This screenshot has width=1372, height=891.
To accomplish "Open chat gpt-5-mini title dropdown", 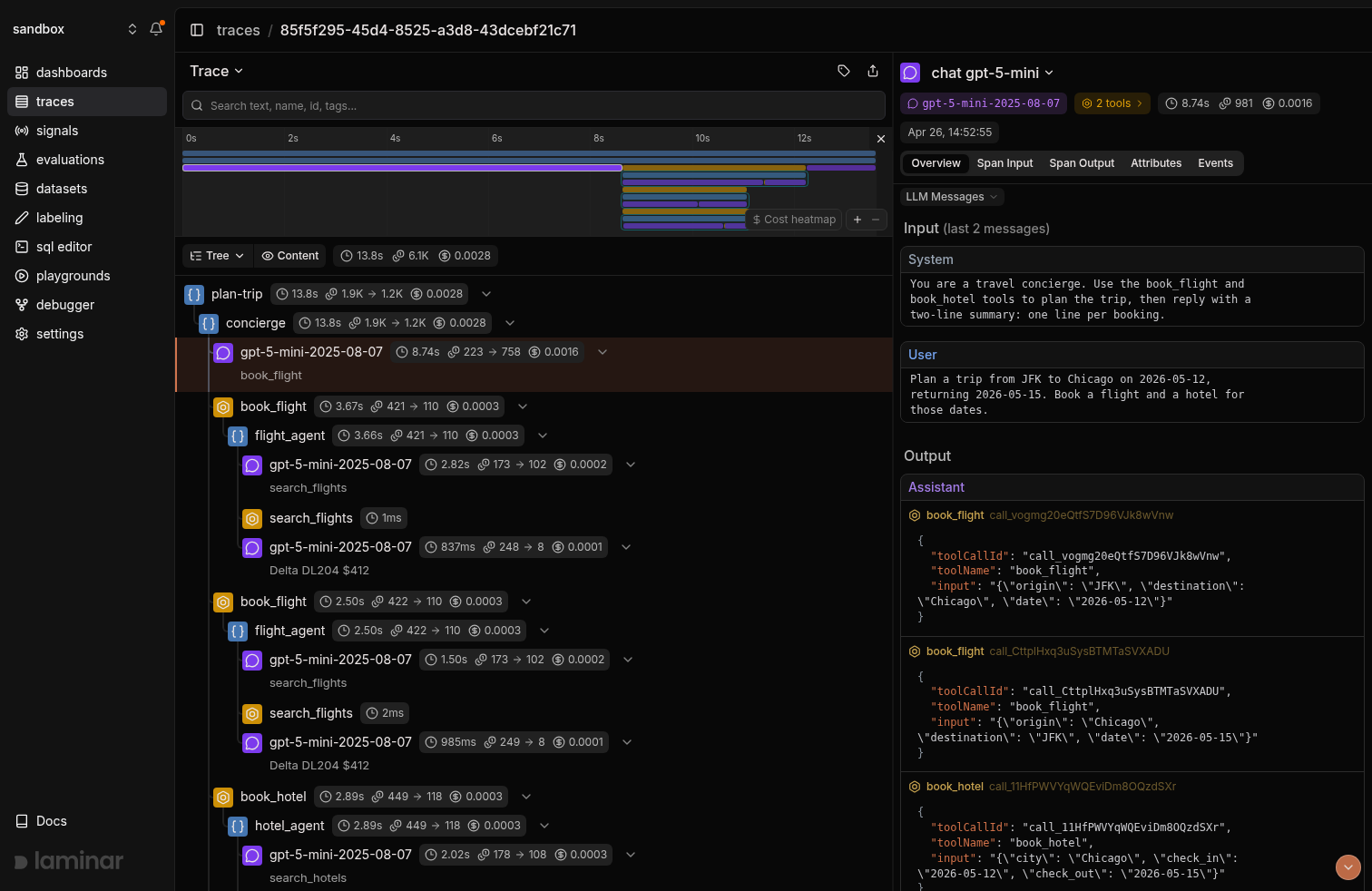I will pyautogui.click(x=993, y=73).
